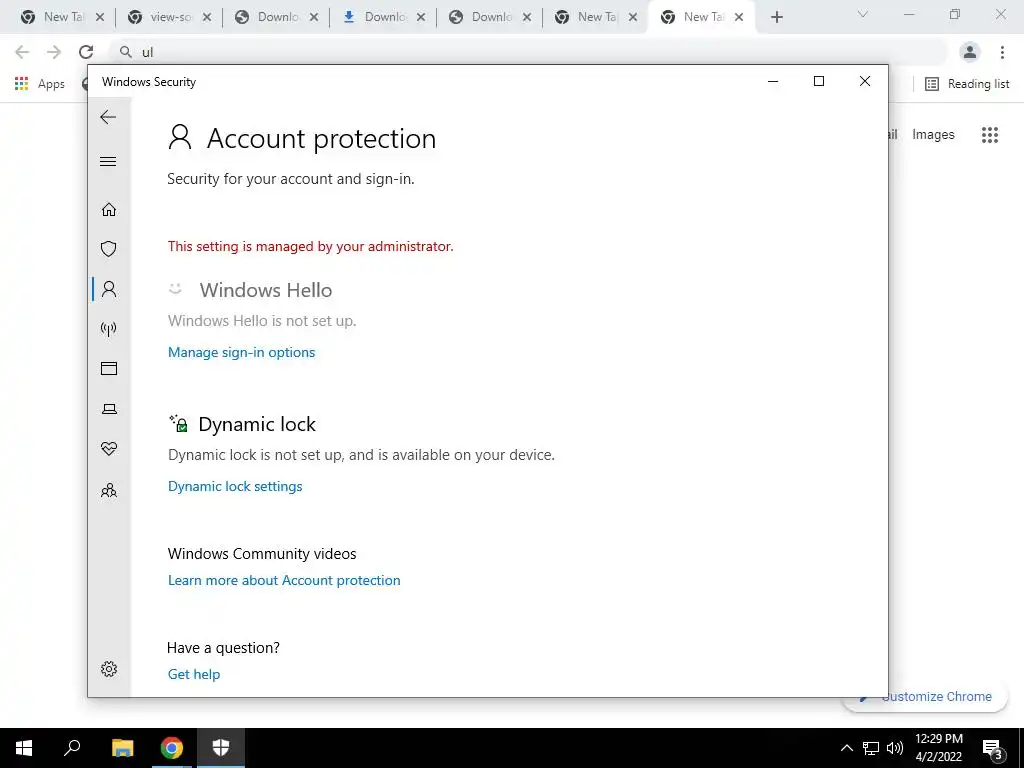
Task: Show hidden system tray icons
Action: pyautogui.click(x=846, y=748)
